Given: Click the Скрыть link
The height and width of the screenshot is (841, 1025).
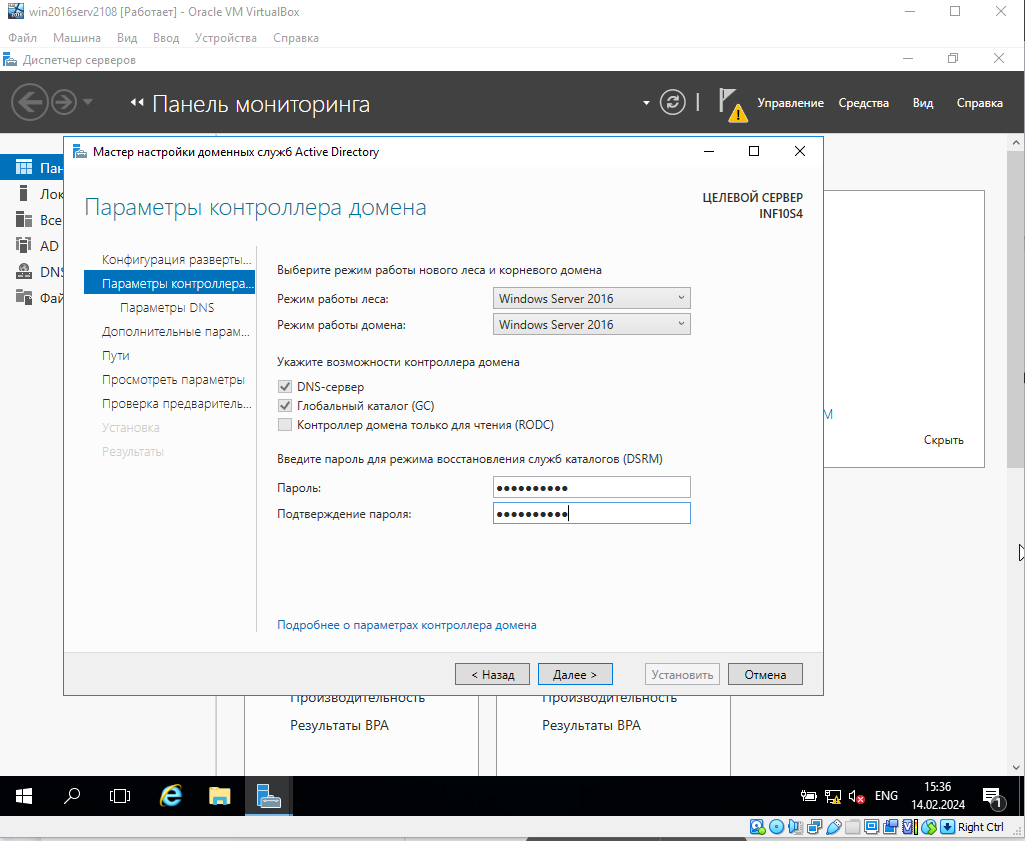Looking at the screenshot, I should point(943,440).
